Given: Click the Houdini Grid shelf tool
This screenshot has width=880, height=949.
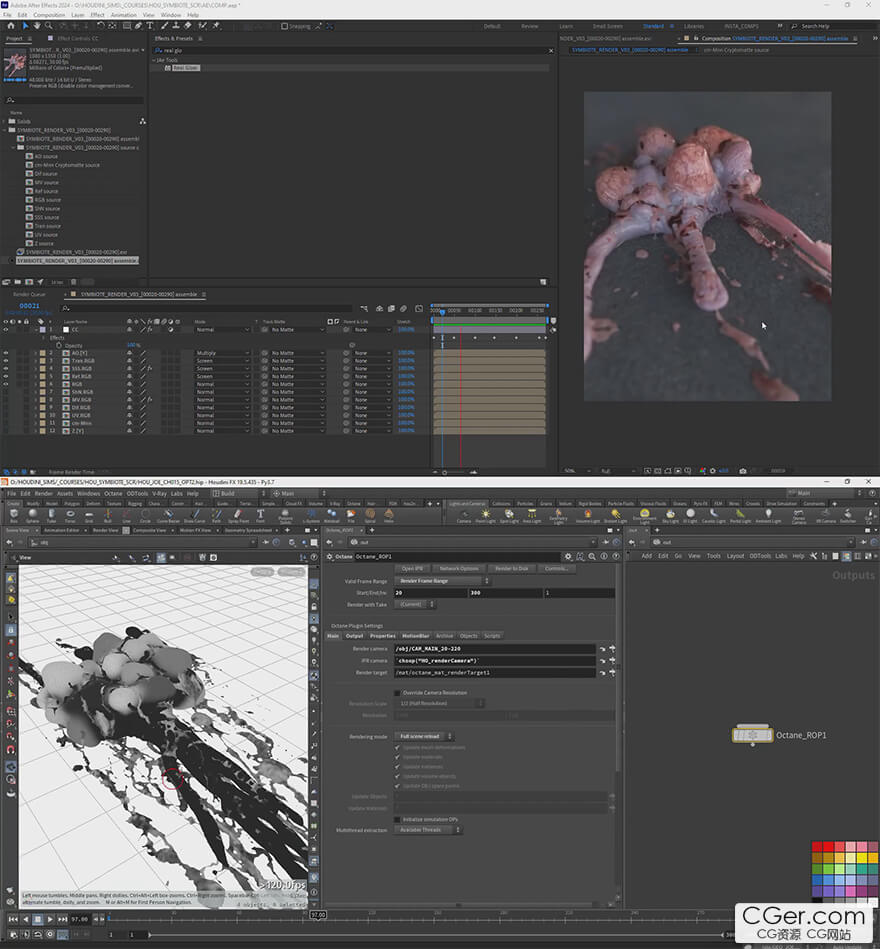Looking at the screenshot, I should pos(89,516).
